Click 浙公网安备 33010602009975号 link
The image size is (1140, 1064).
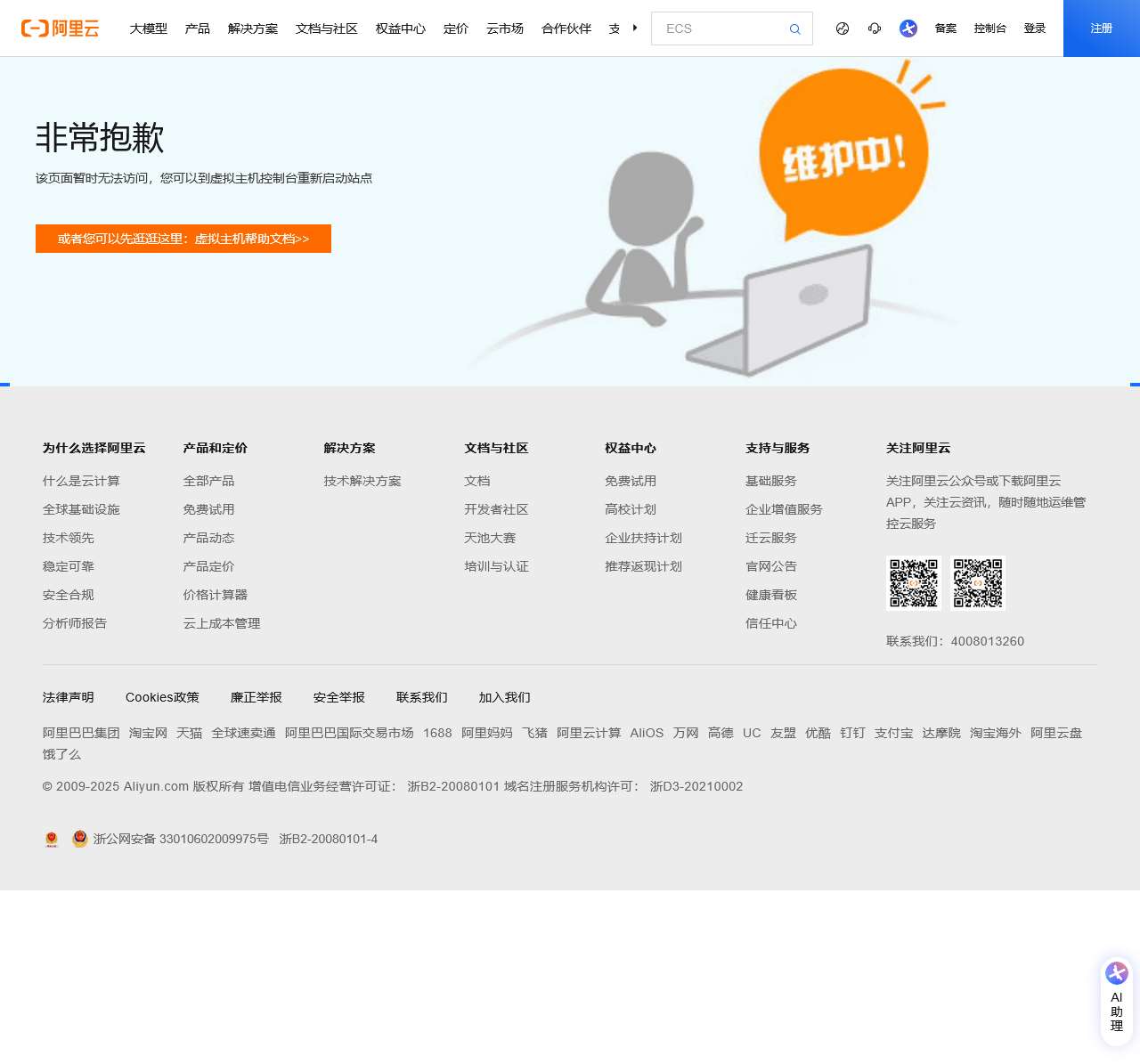[x=181, y=839]
